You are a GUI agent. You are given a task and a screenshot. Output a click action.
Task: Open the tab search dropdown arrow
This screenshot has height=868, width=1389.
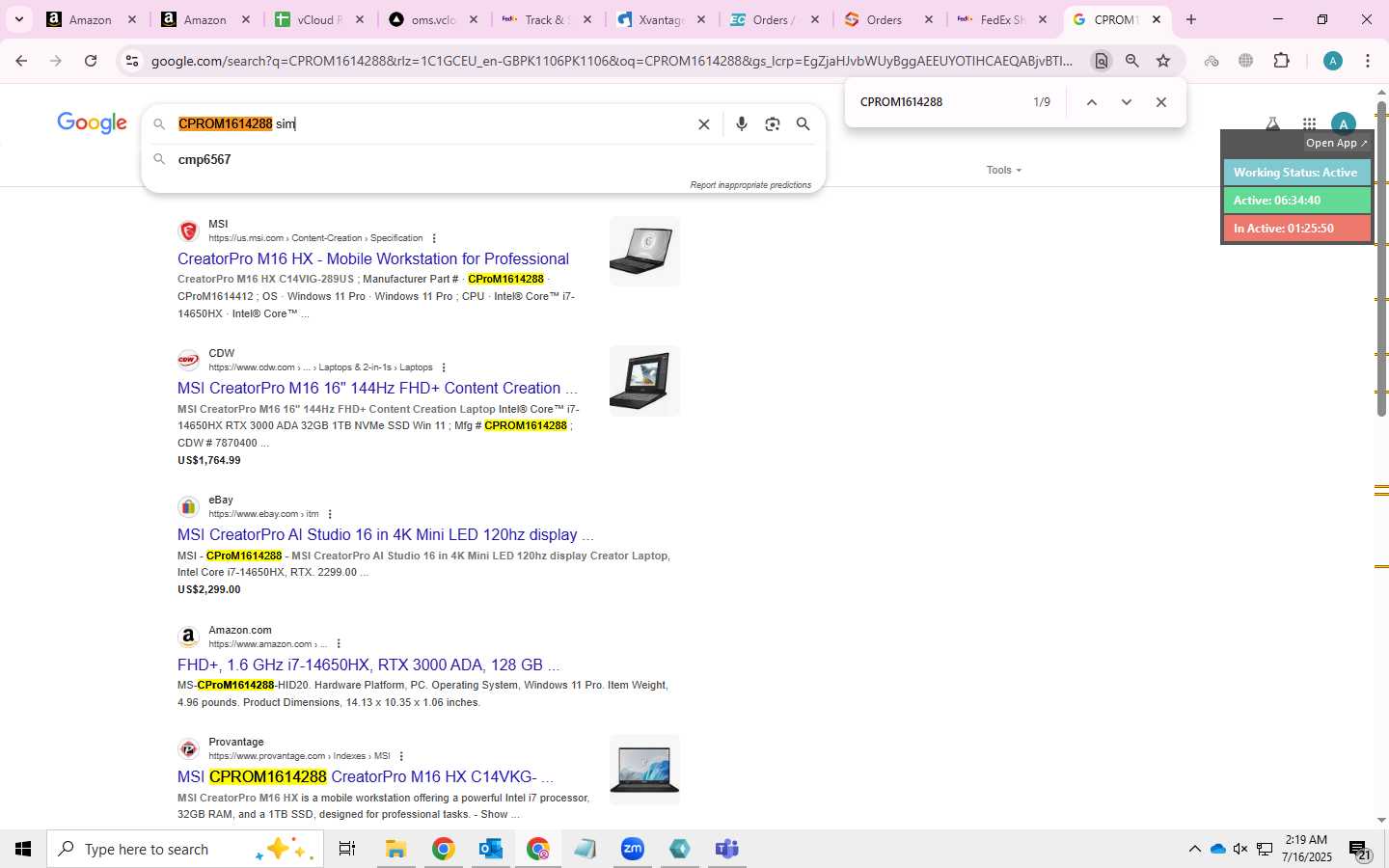click(x=18, y=19)
